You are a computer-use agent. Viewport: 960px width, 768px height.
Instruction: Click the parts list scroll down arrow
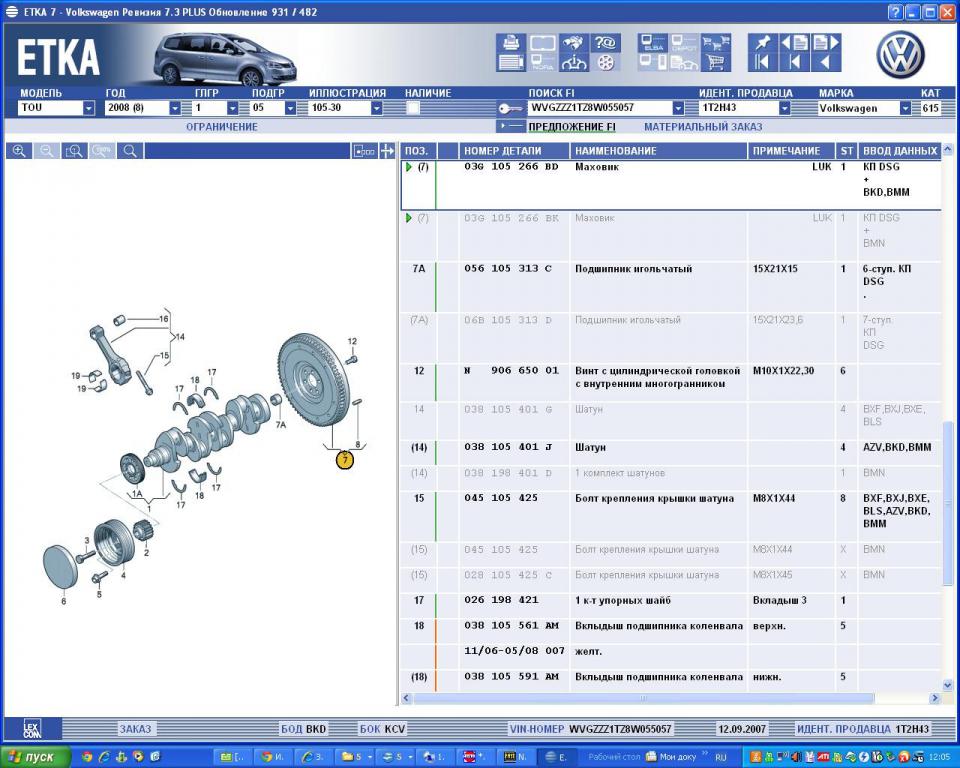[x=947, y=685]
